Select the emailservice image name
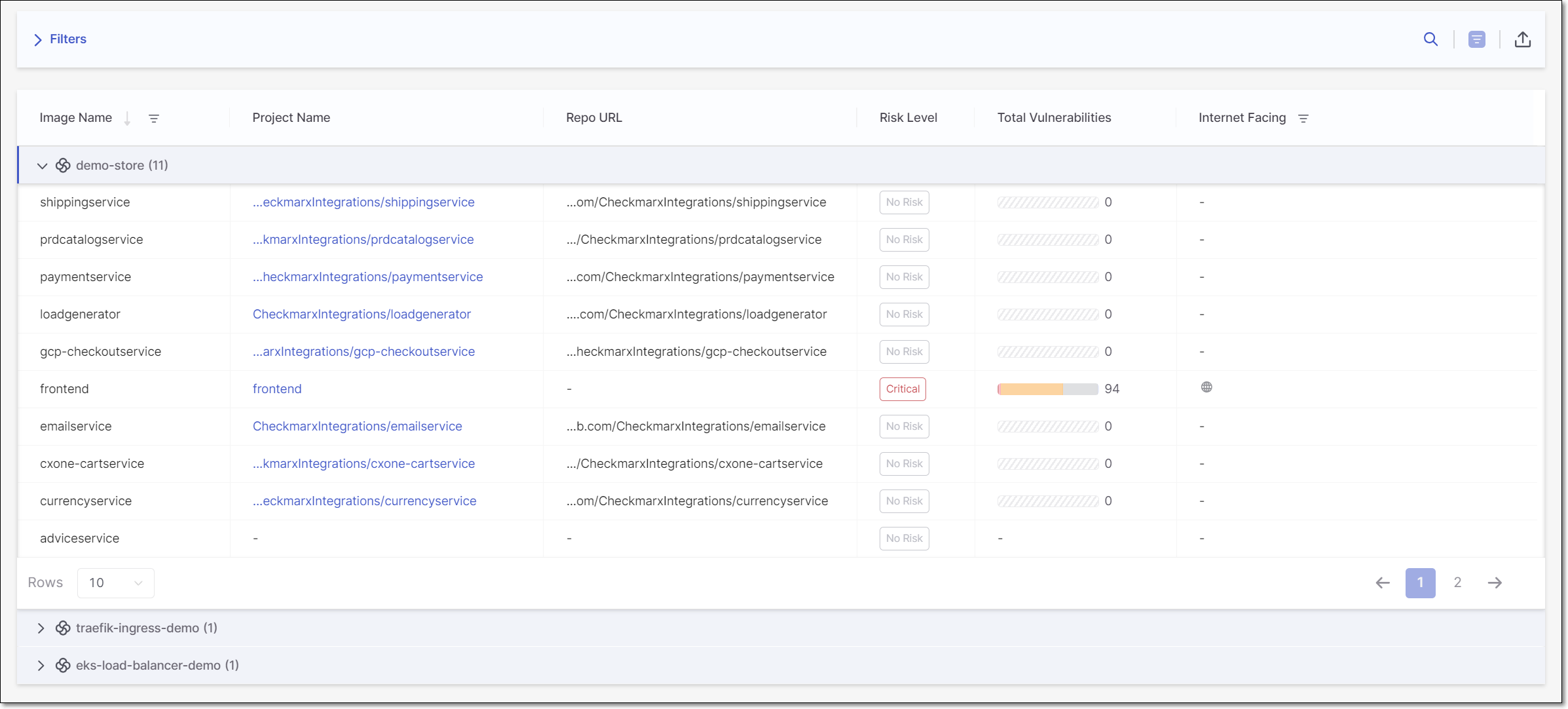1568x709 pixels. pos(75,427)
